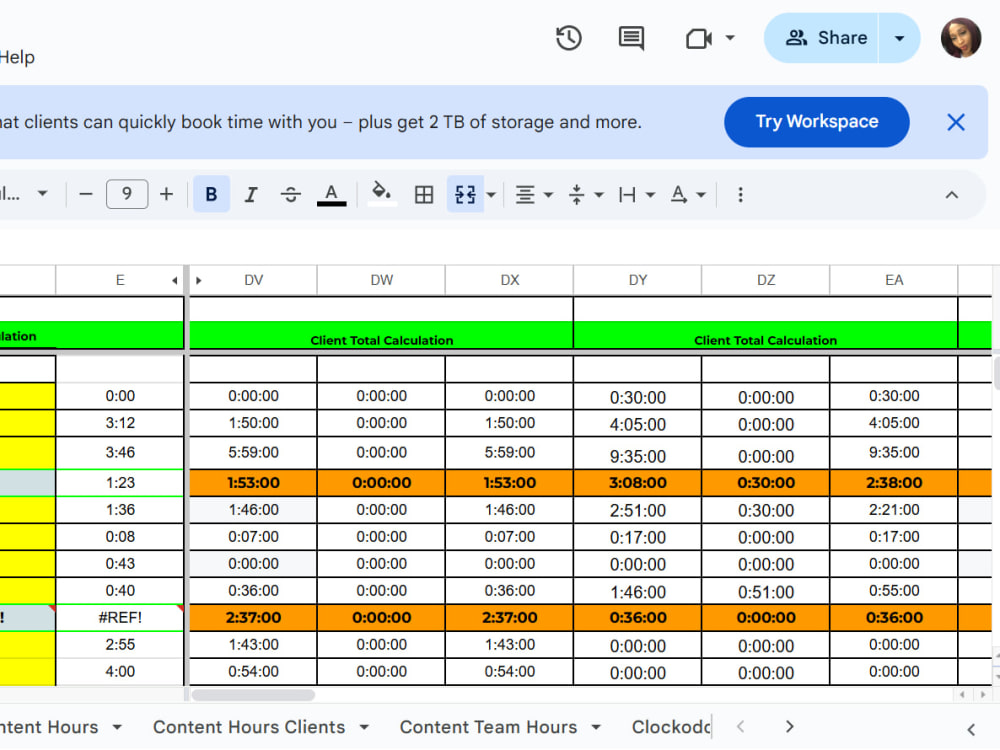Toggle bold formatting
This screenshot has width=1000, height=750.
[211, 194]
